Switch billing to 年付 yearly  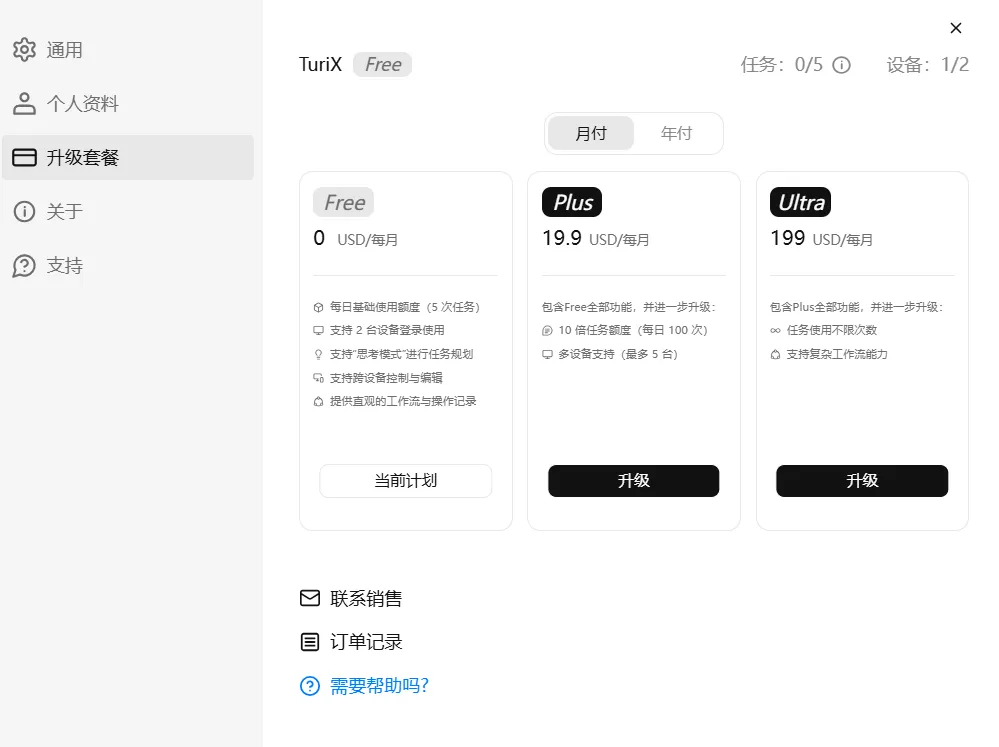(677, 133)
